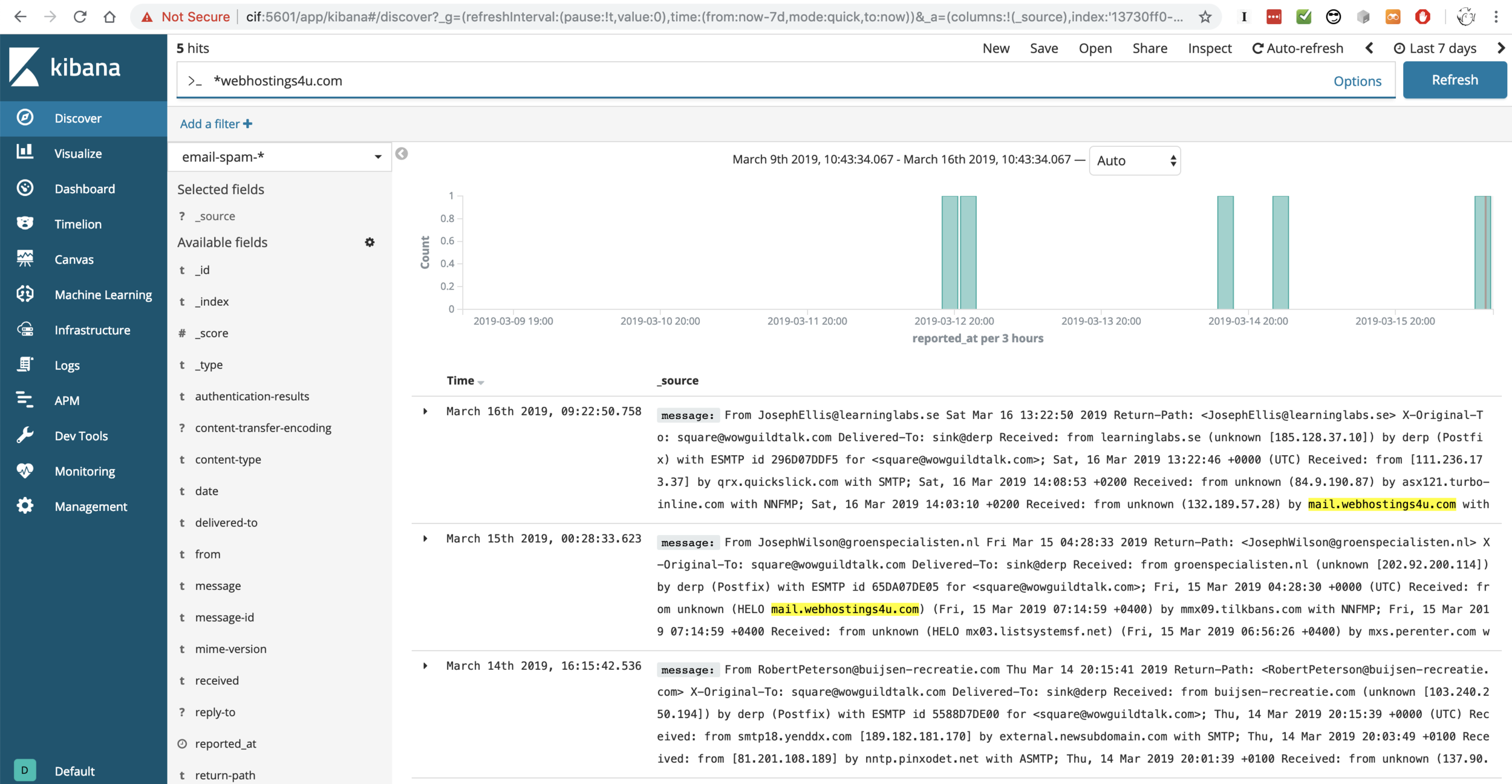Viewport: 1512px width, 784px height.
Task: Expand the March 15th 2019 document row
Action: click(425, 539)
